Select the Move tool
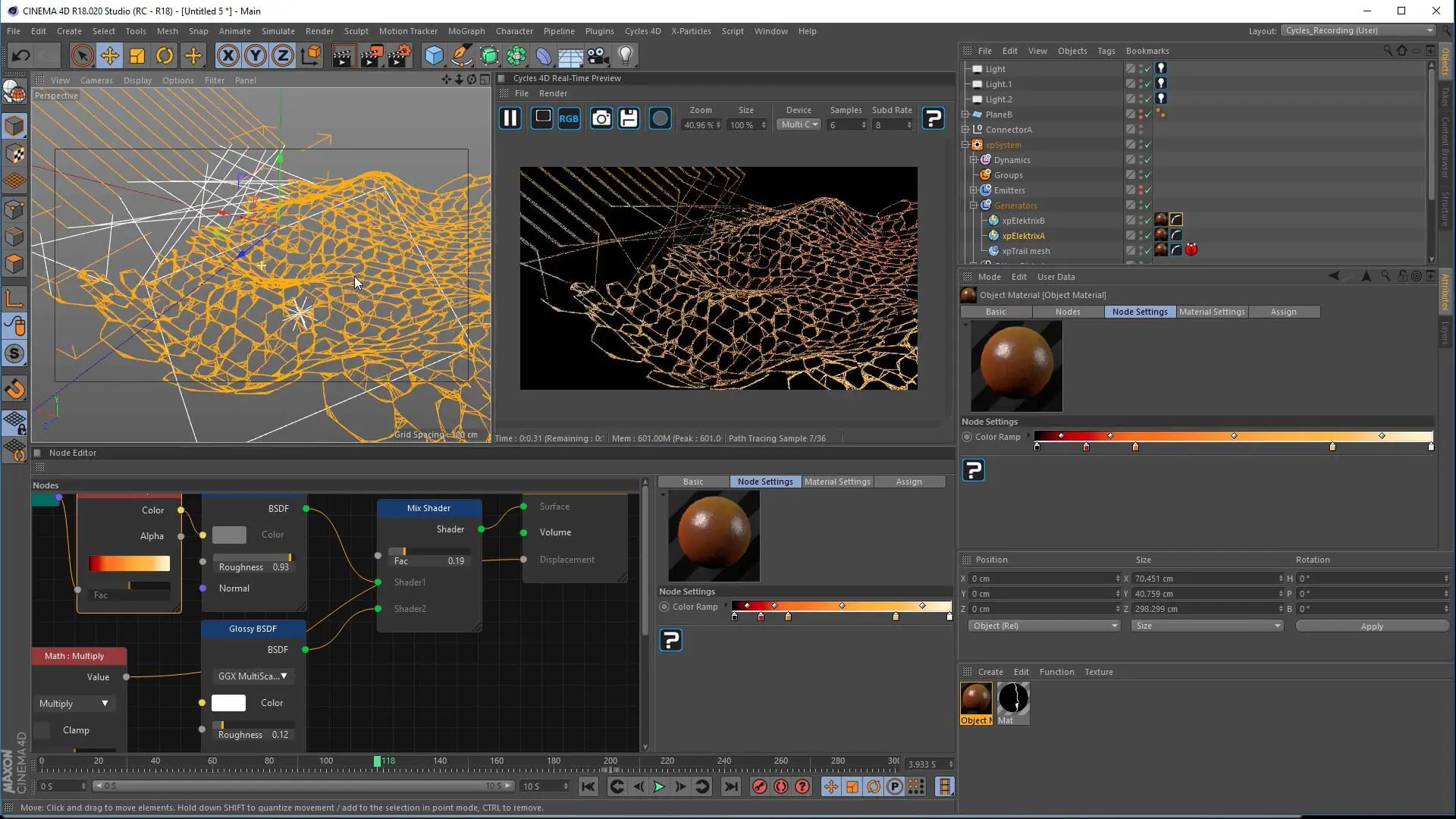Screen dimensions: 1456x819 (x=110, y=55)
